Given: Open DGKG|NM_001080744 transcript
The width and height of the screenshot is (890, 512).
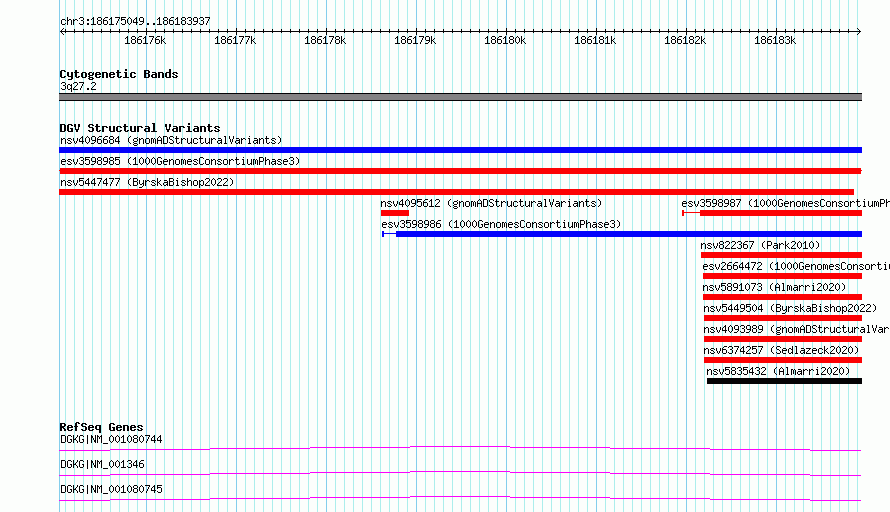Looking at the screenshot, I should tap(111, 439).
